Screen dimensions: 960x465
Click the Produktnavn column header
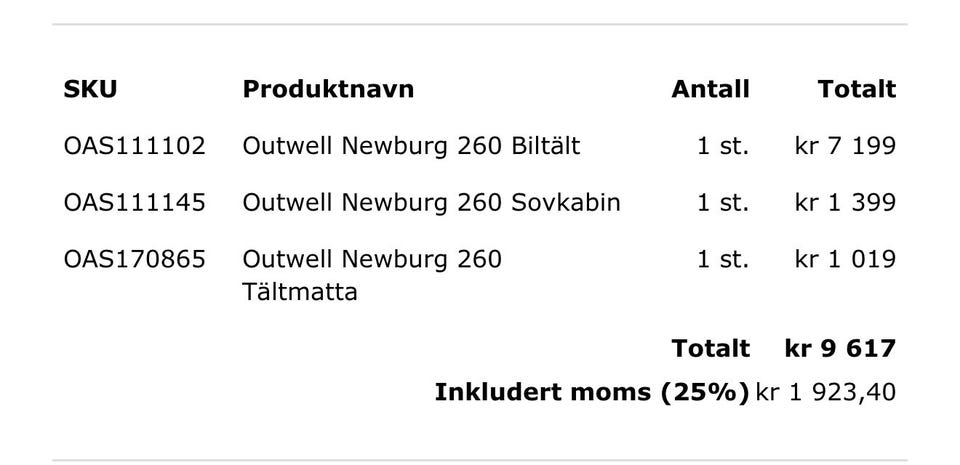pos(328,89)
